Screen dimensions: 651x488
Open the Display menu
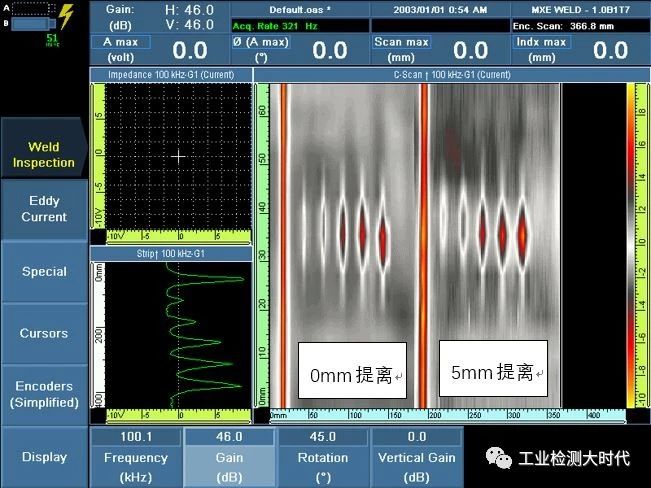pyautogui.click(x=44, y=457)
